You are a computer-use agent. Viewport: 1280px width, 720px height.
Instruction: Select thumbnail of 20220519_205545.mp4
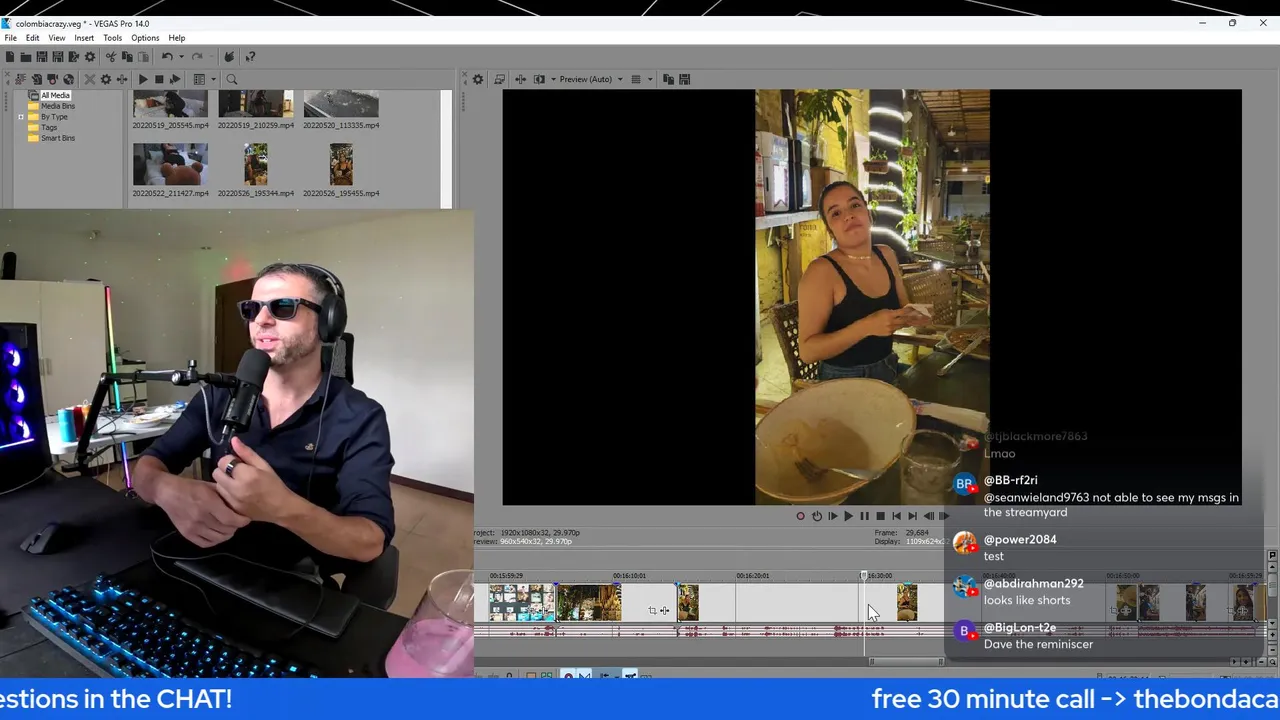(x=170, y=104)
